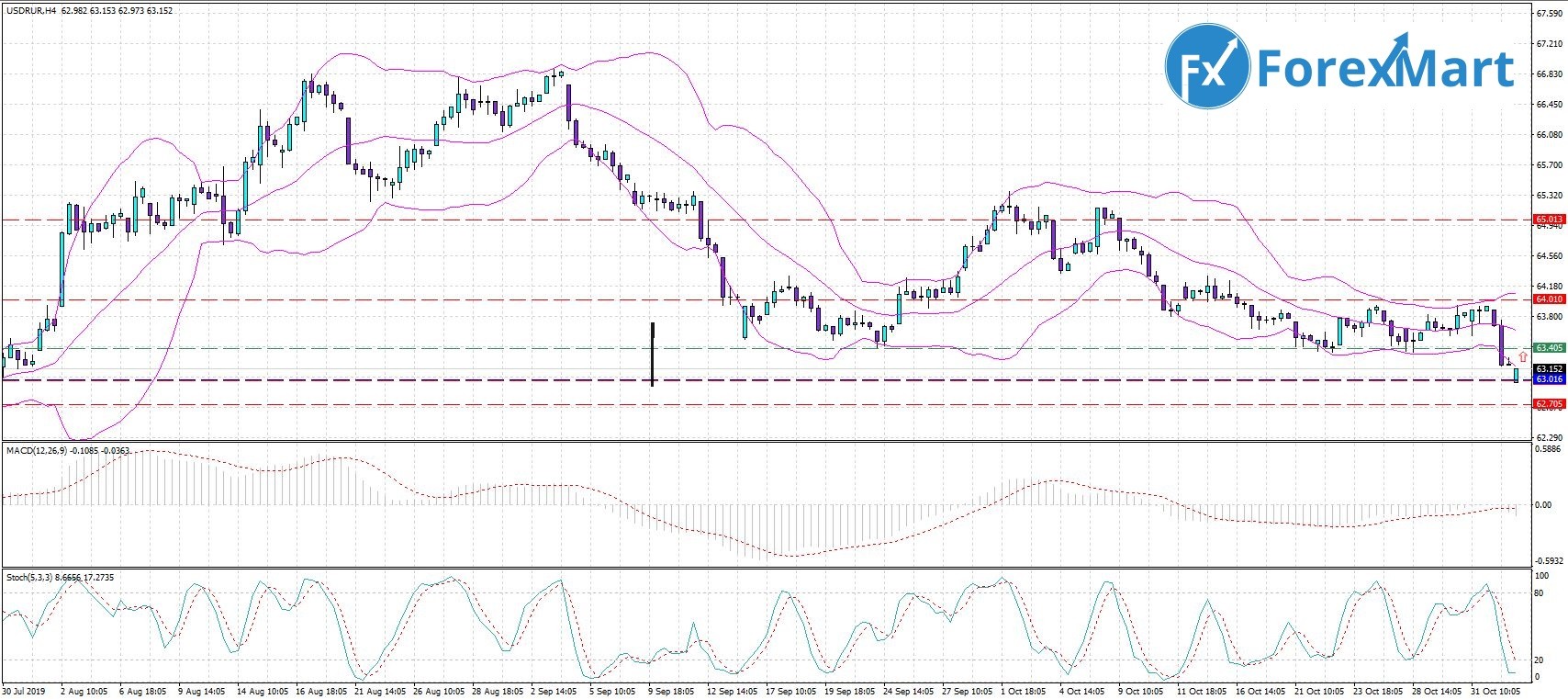Click the red 65.013 price tag
1568x699 pixels.
click(1550, 220)
